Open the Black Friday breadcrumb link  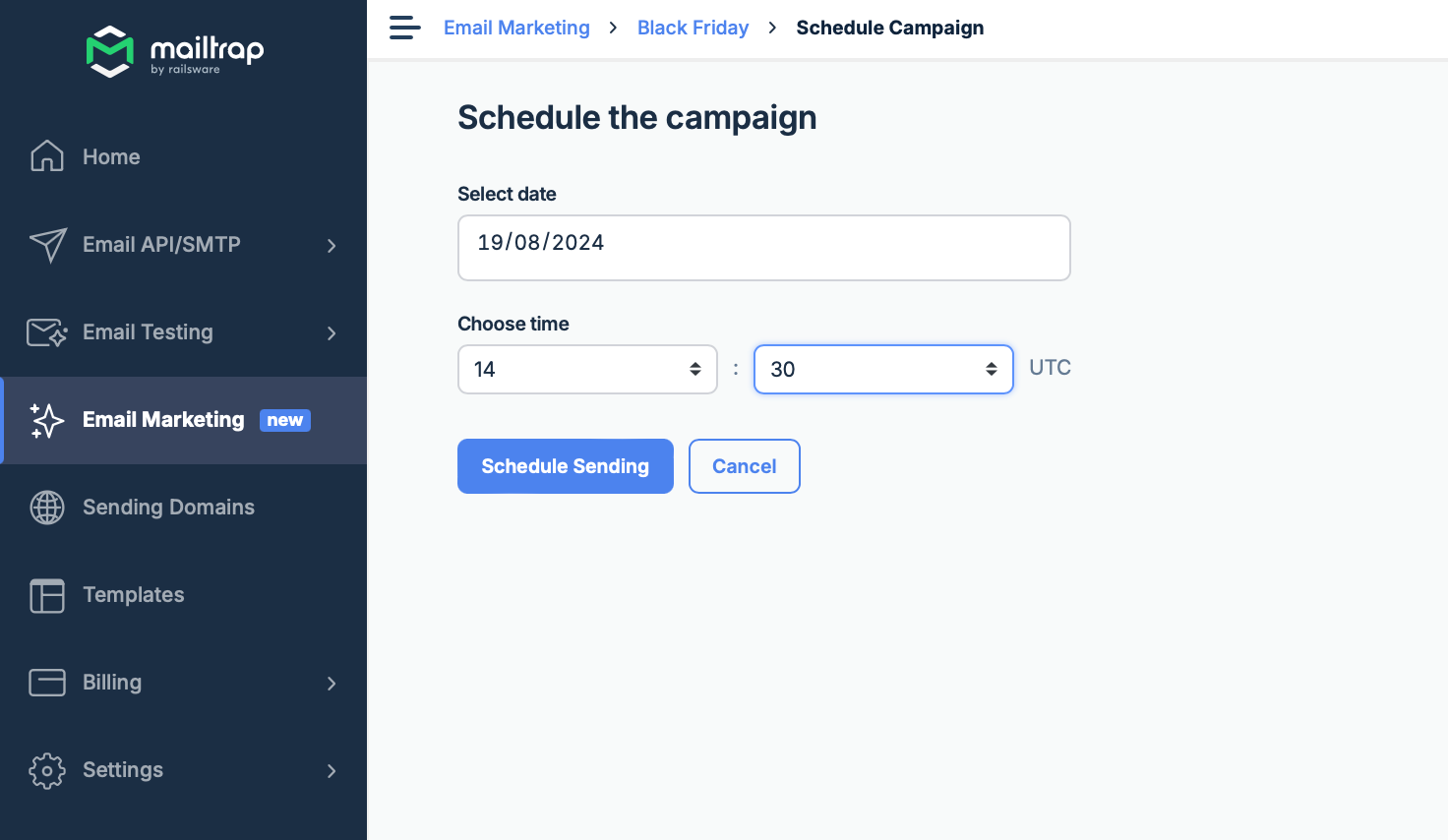(693, 28)
